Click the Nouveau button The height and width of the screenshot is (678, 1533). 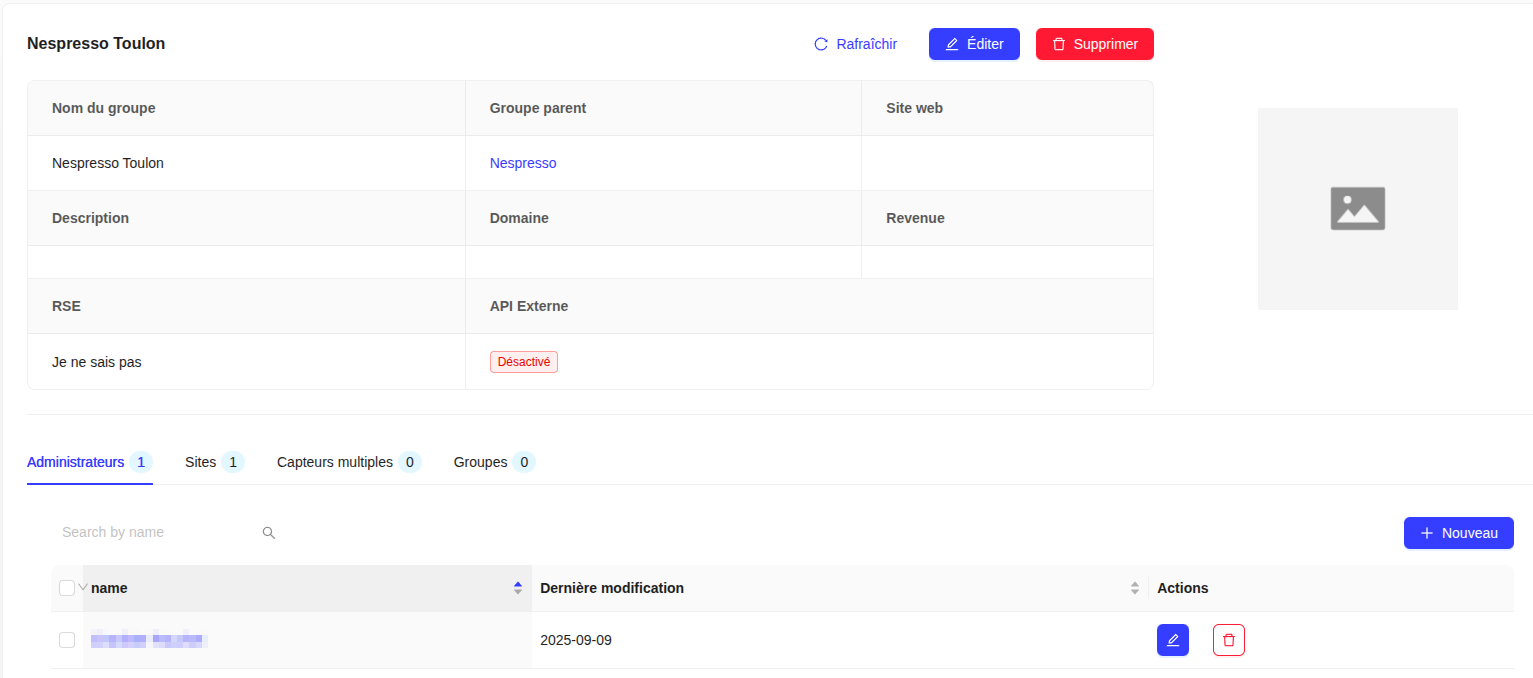(x=1458, y=533)
